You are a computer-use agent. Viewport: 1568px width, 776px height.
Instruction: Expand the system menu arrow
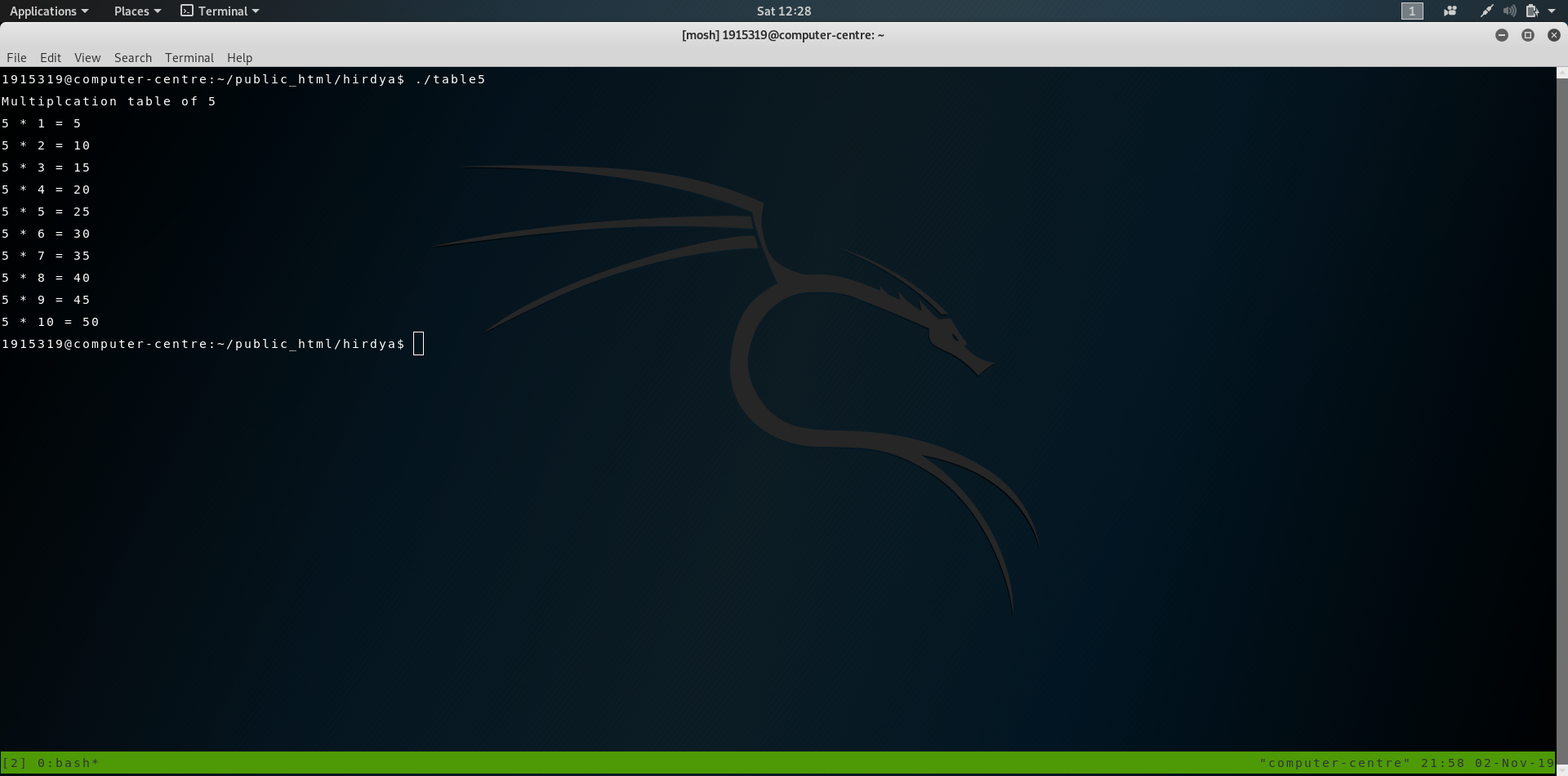(x=1552, y=11)
